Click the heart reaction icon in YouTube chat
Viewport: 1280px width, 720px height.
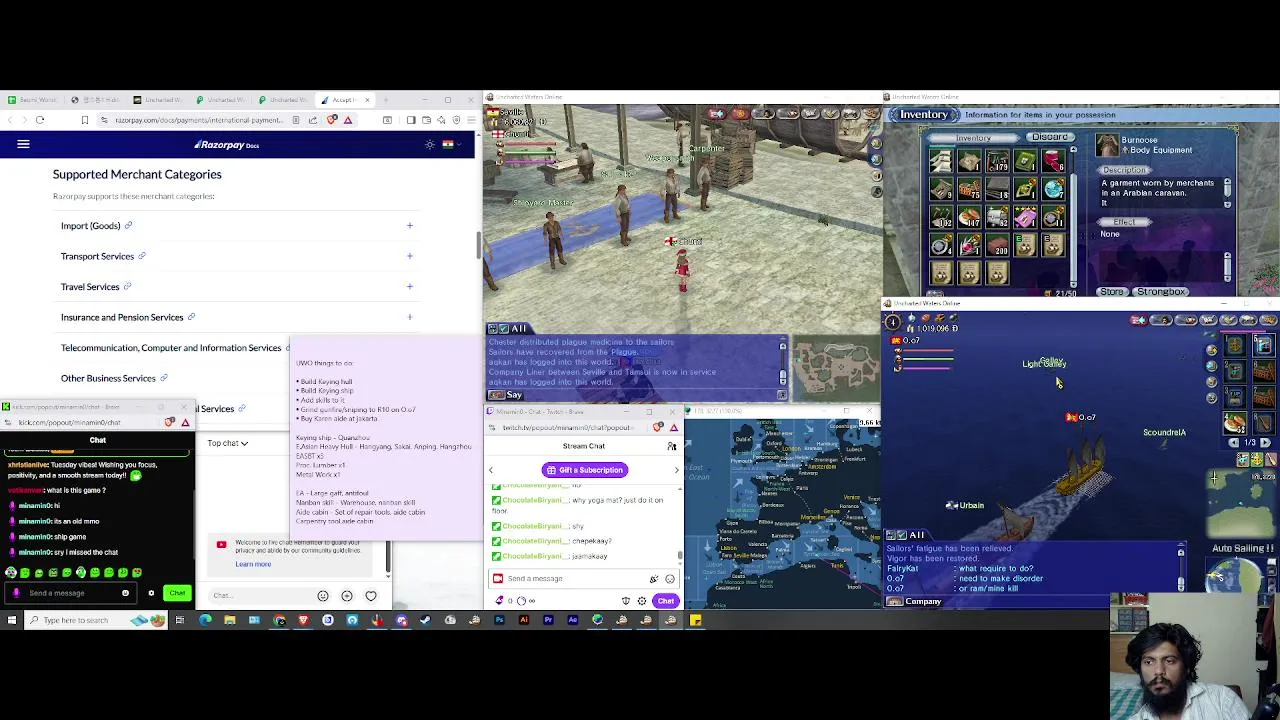(371, 596)
